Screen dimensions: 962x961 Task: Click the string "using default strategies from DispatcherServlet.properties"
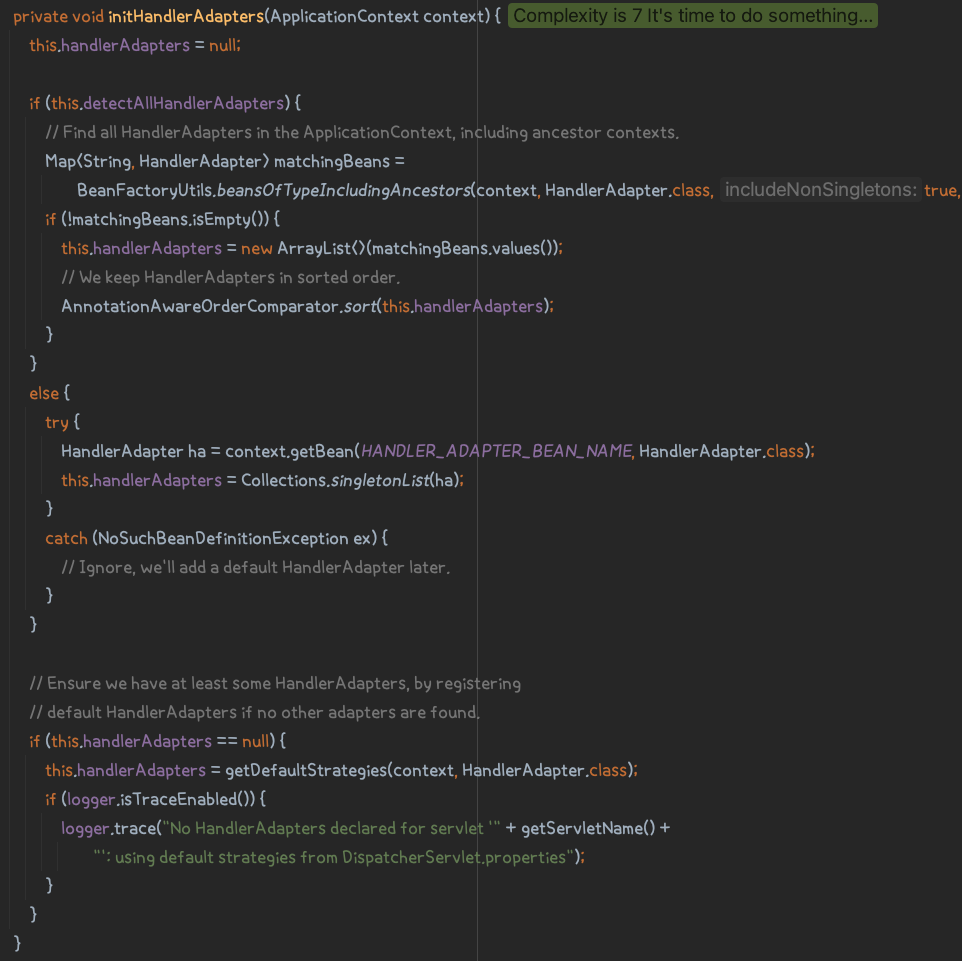pos(334,857)
